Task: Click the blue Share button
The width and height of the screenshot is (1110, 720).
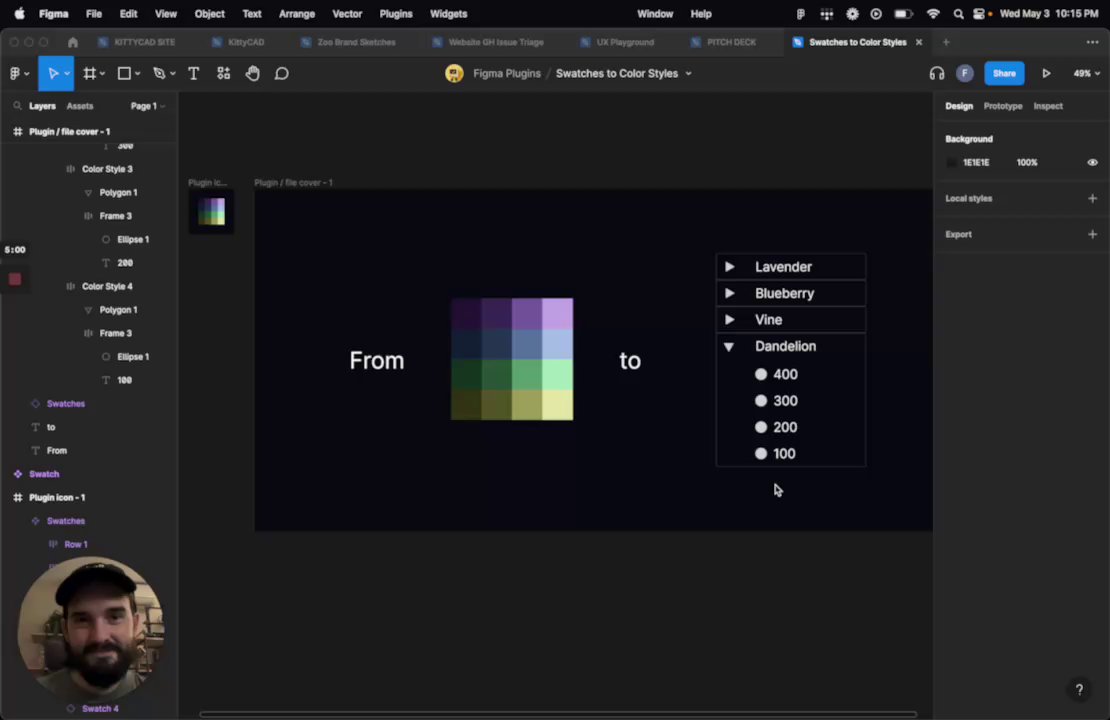Action: pos(1004,73)
